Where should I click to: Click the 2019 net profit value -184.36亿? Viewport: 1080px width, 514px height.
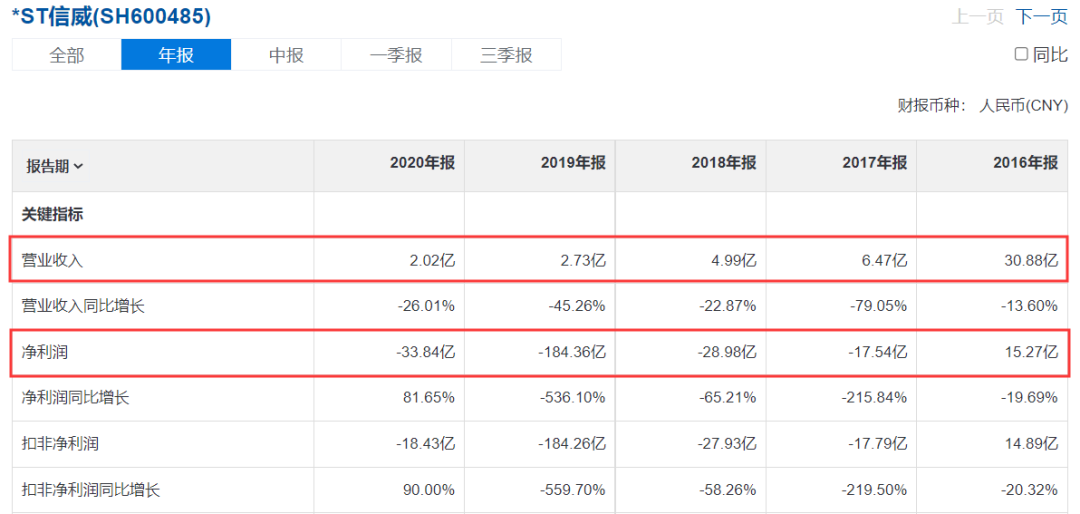571,352
